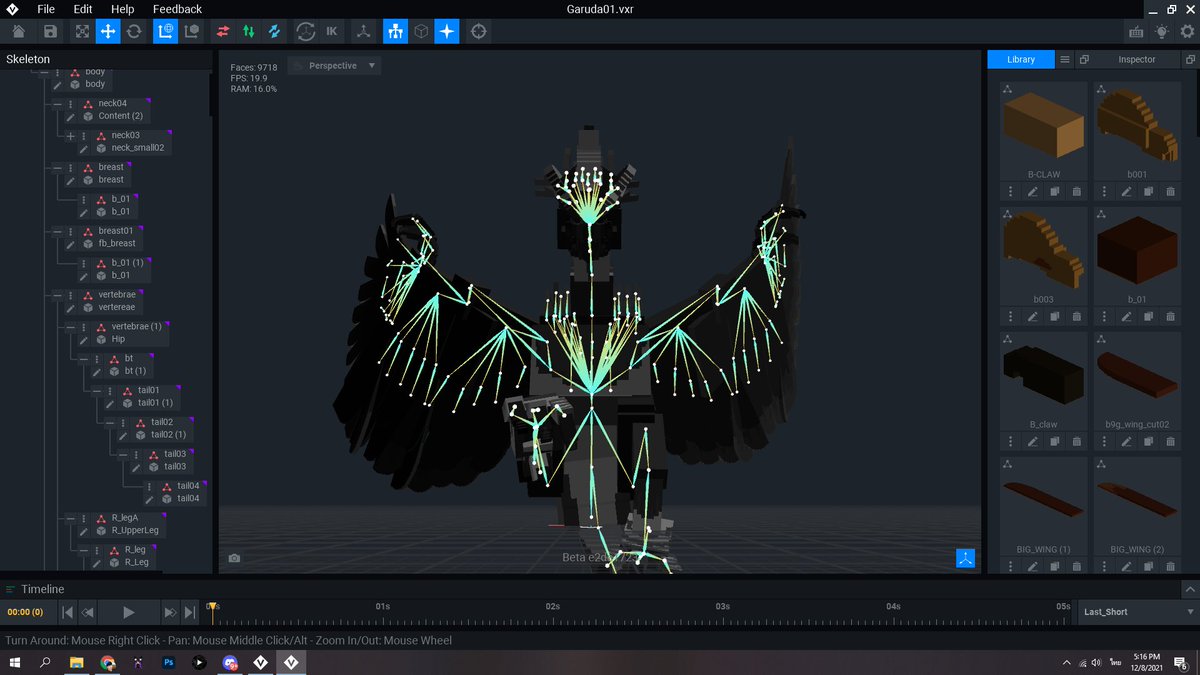The width and height of the screenshot is (1200, 675).
Task: Click the lightbulb icon at top right
Action: 1162,32
